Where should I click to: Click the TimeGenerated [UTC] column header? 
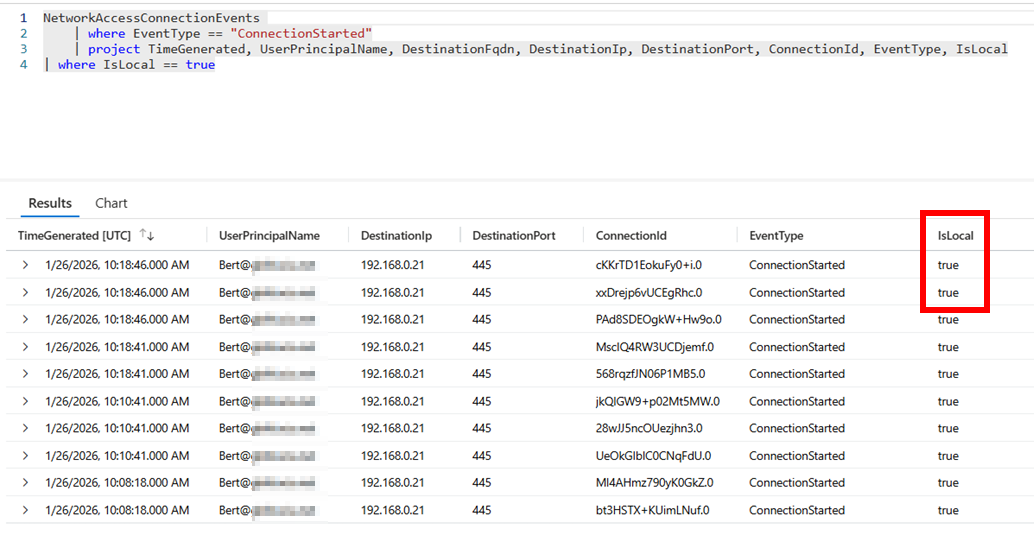click(x=75, y=235)
